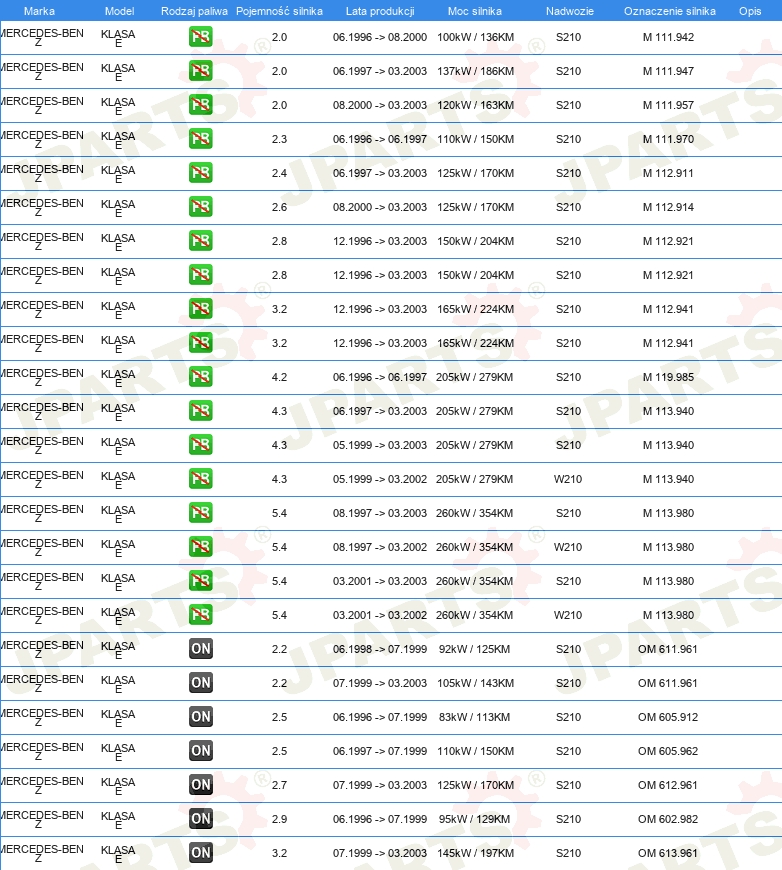Click the Moc silnika column header
Image resolution: width=782 pixels, height=870 pixels.
pos(475,11)
